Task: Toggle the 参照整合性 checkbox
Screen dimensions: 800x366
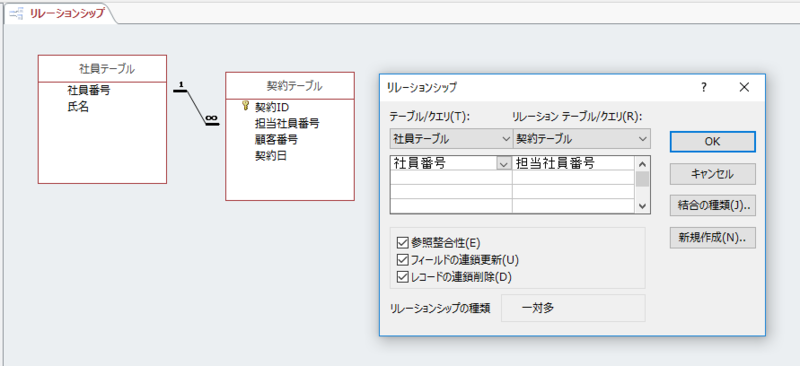Action: [x=403, y=242]
